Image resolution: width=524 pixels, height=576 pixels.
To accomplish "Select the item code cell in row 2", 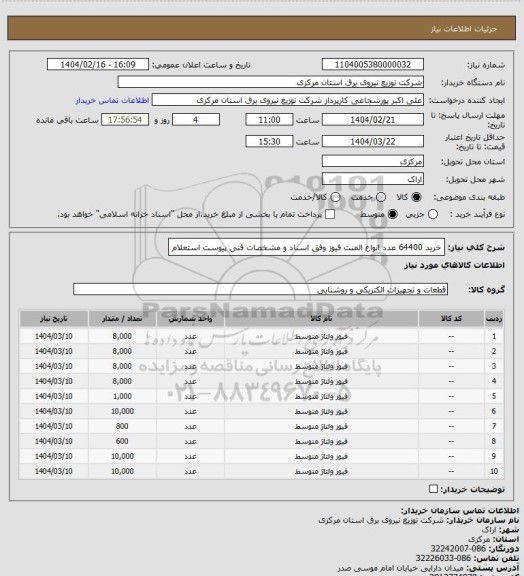I will (451, 352).
